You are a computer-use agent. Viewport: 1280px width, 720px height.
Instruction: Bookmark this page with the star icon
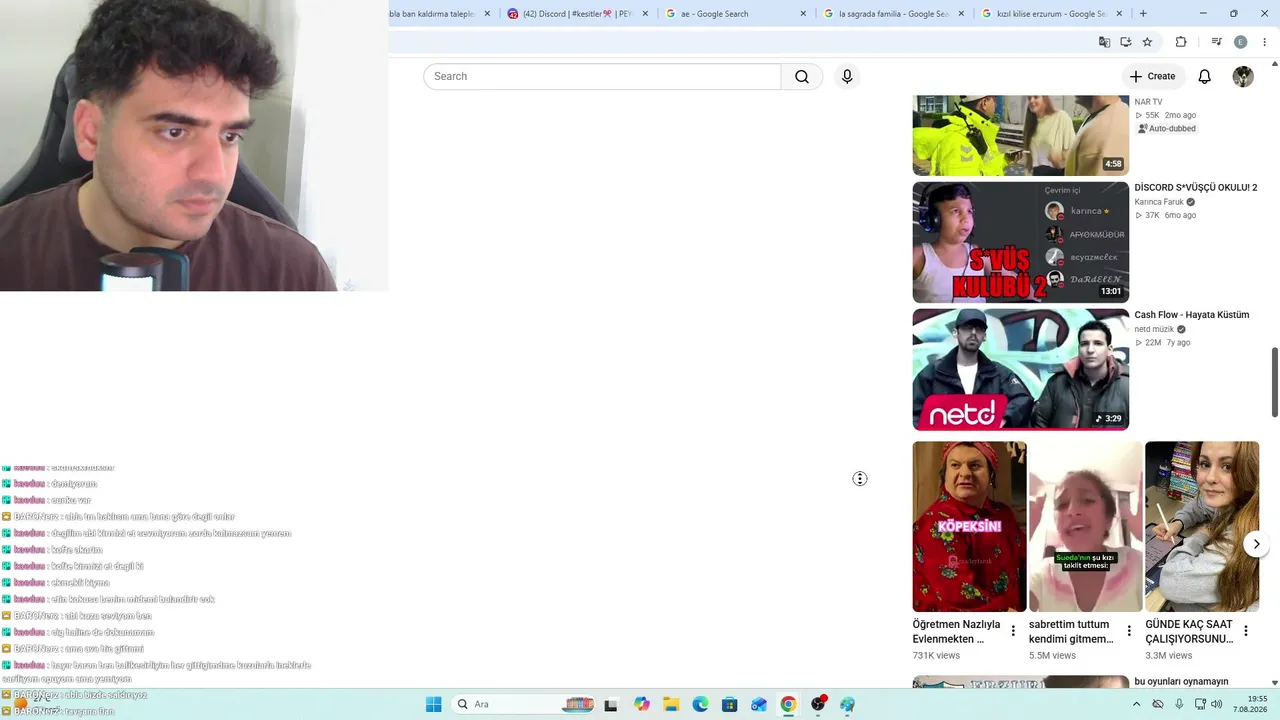[x=1147, y=42]
